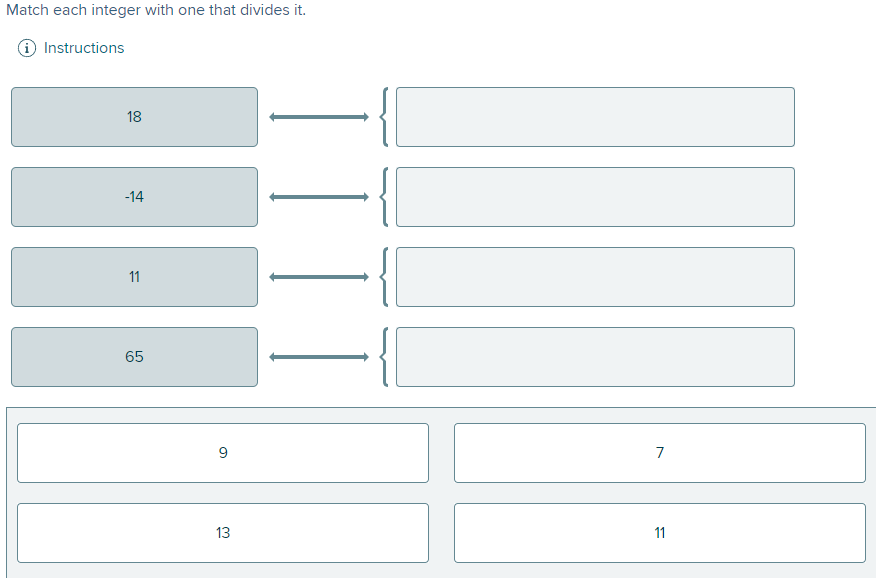This screenshot has width=876, height=578.
Task: Select the integer tile labeled 65
Action: (x=134, y=357)
